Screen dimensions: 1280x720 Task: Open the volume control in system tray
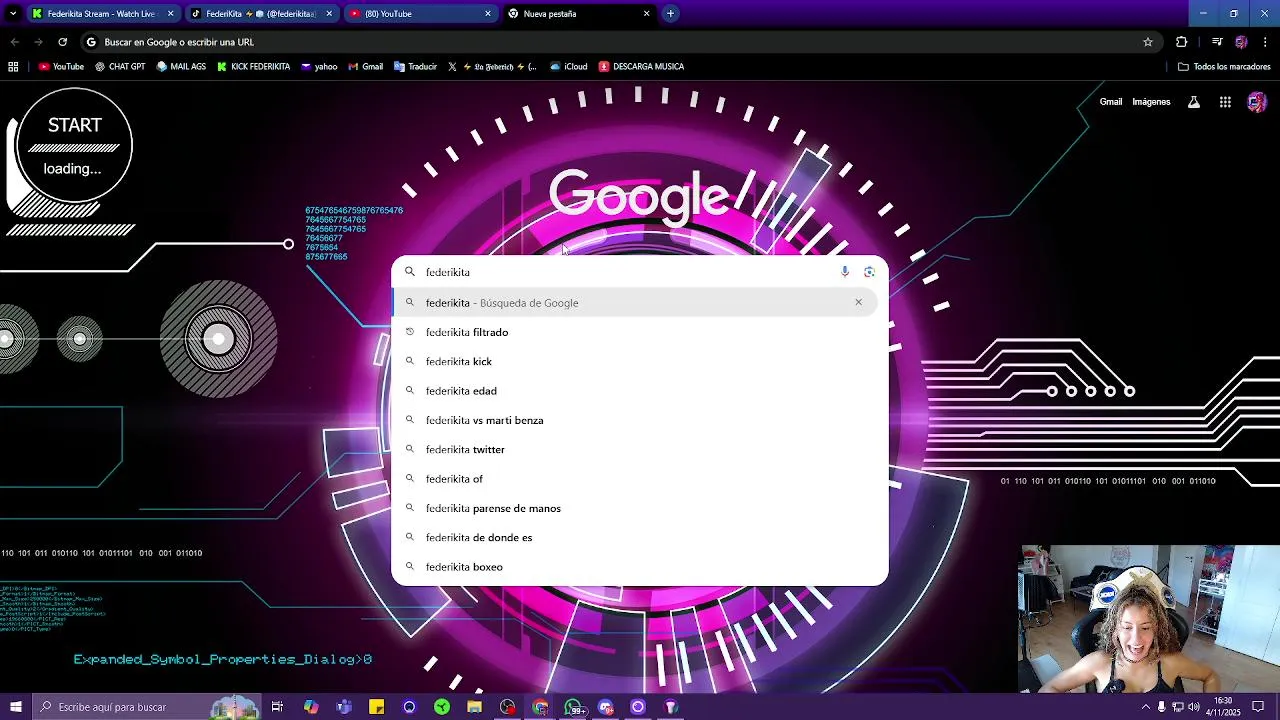[x=1193, y=707]
